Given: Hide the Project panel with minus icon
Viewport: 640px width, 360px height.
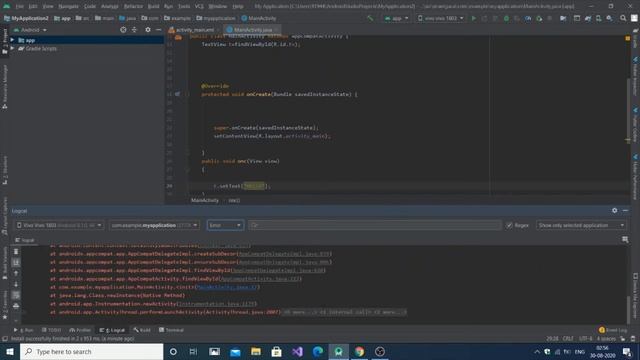Looking at the screenshot, I should (158, 30).
